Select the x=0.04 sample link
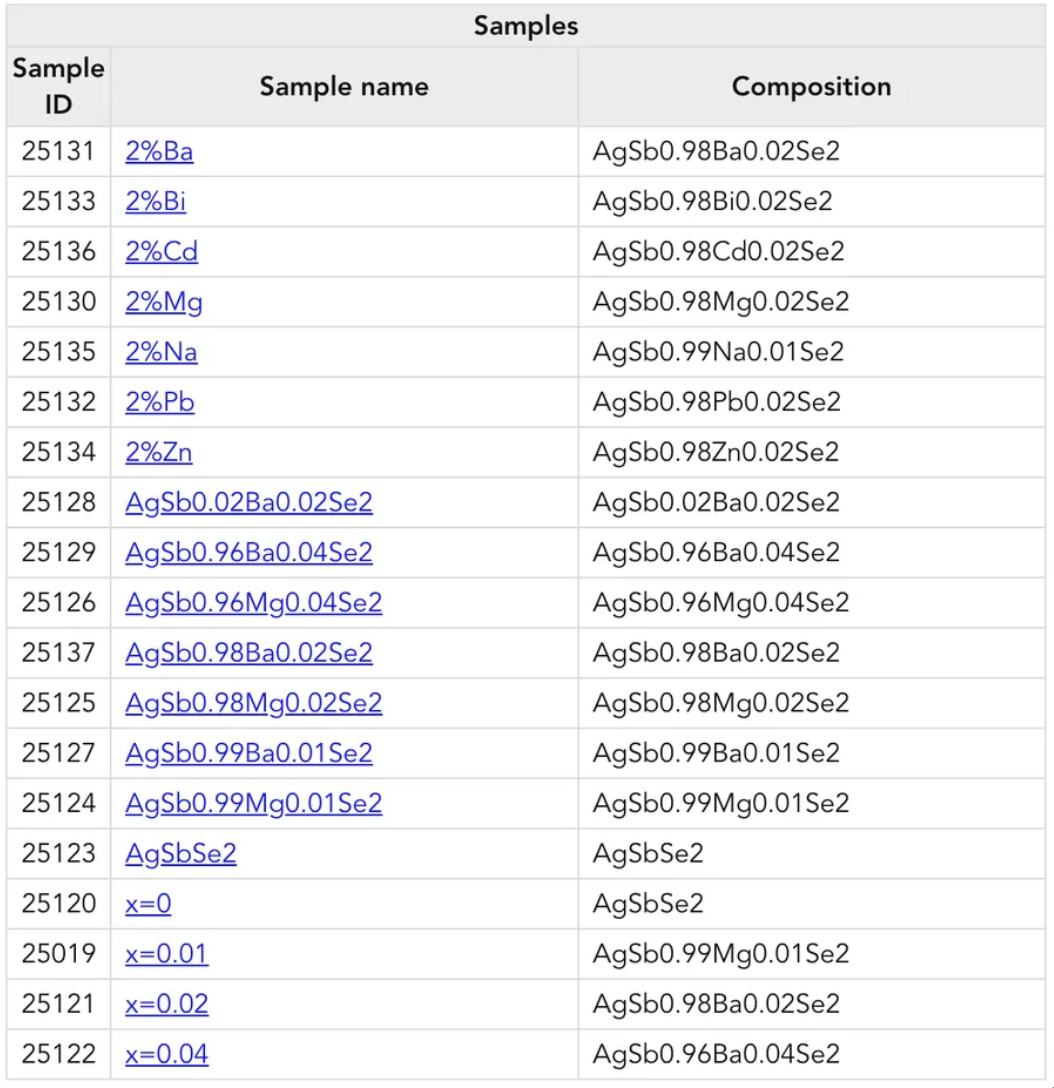Image resolution: width=1054 pixels, height=1088 pixels. point(167,1054)
